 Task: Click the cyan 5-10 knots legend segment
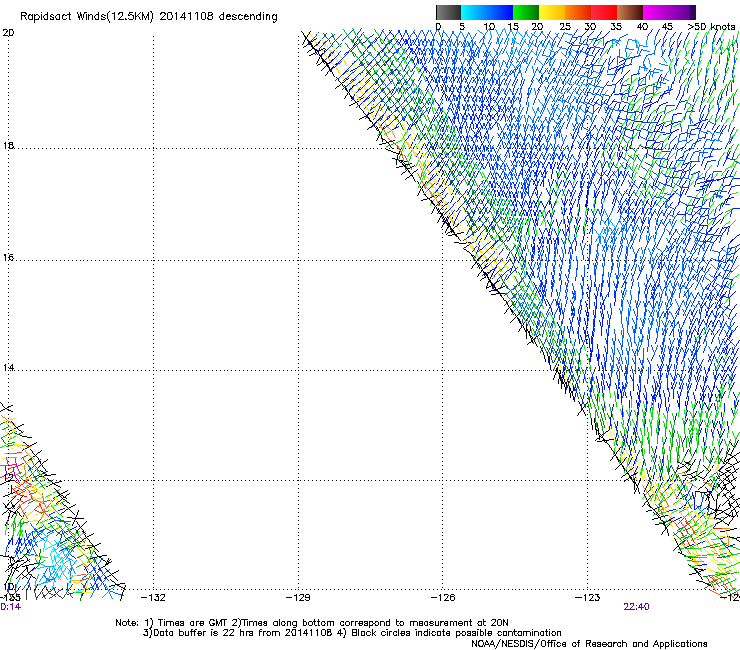tap(474, 12)
